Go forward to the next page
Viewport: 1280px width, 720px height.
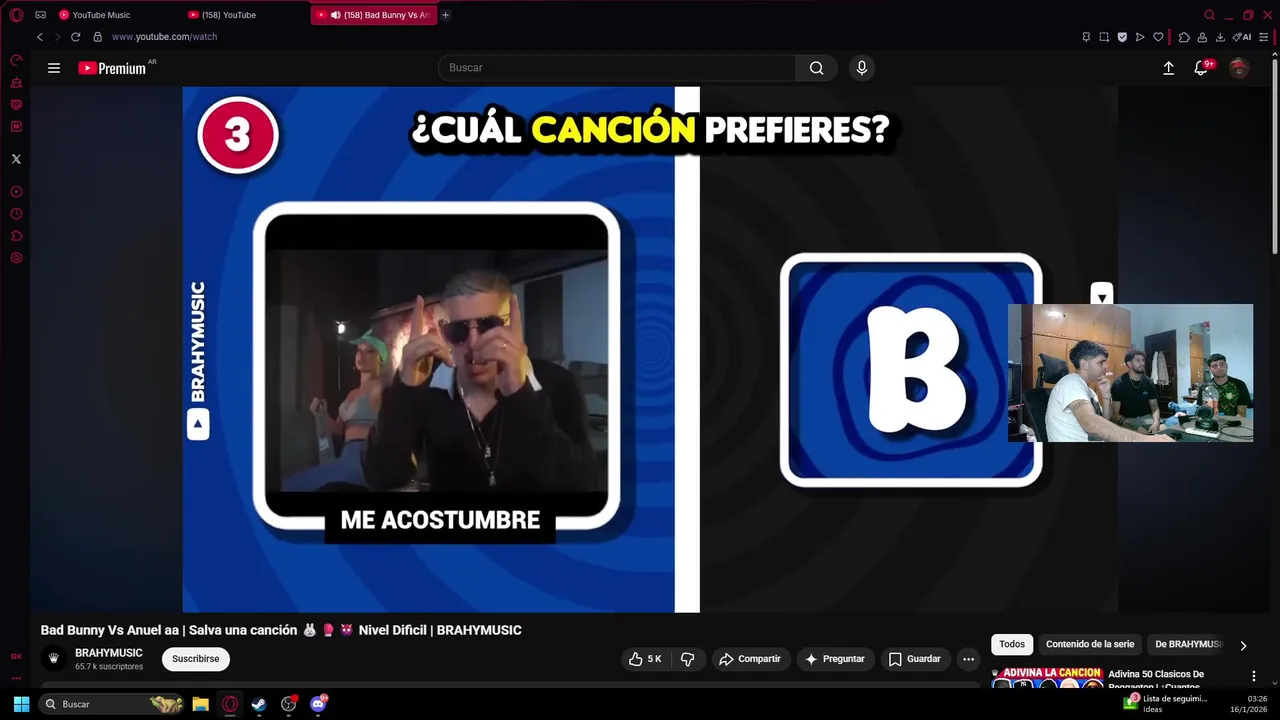tap(57, 37)
